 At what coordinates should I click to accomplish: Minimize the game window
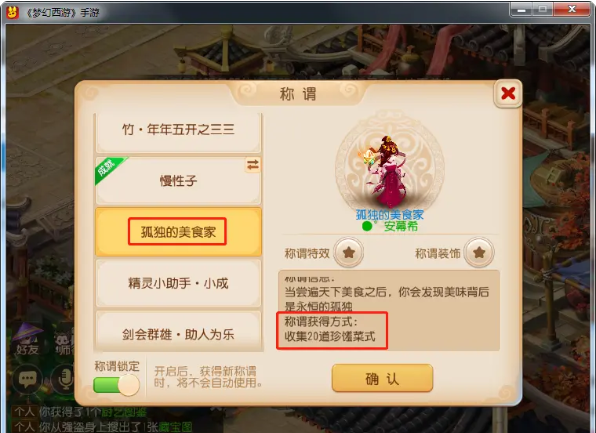click(522, 10)
